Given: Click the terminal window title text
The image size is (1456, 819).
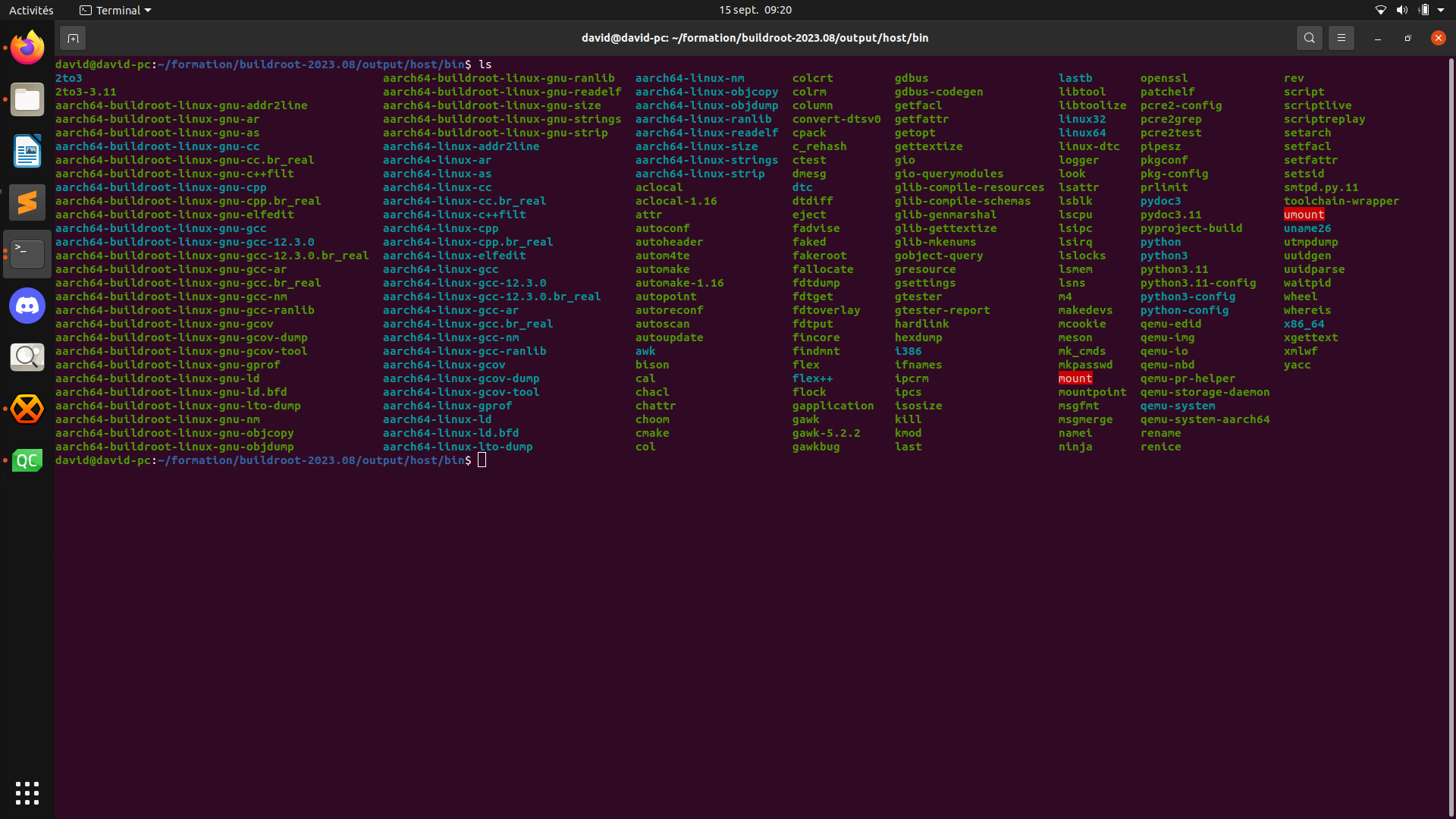Looking at the screenshot, I should tap(755, 38).
